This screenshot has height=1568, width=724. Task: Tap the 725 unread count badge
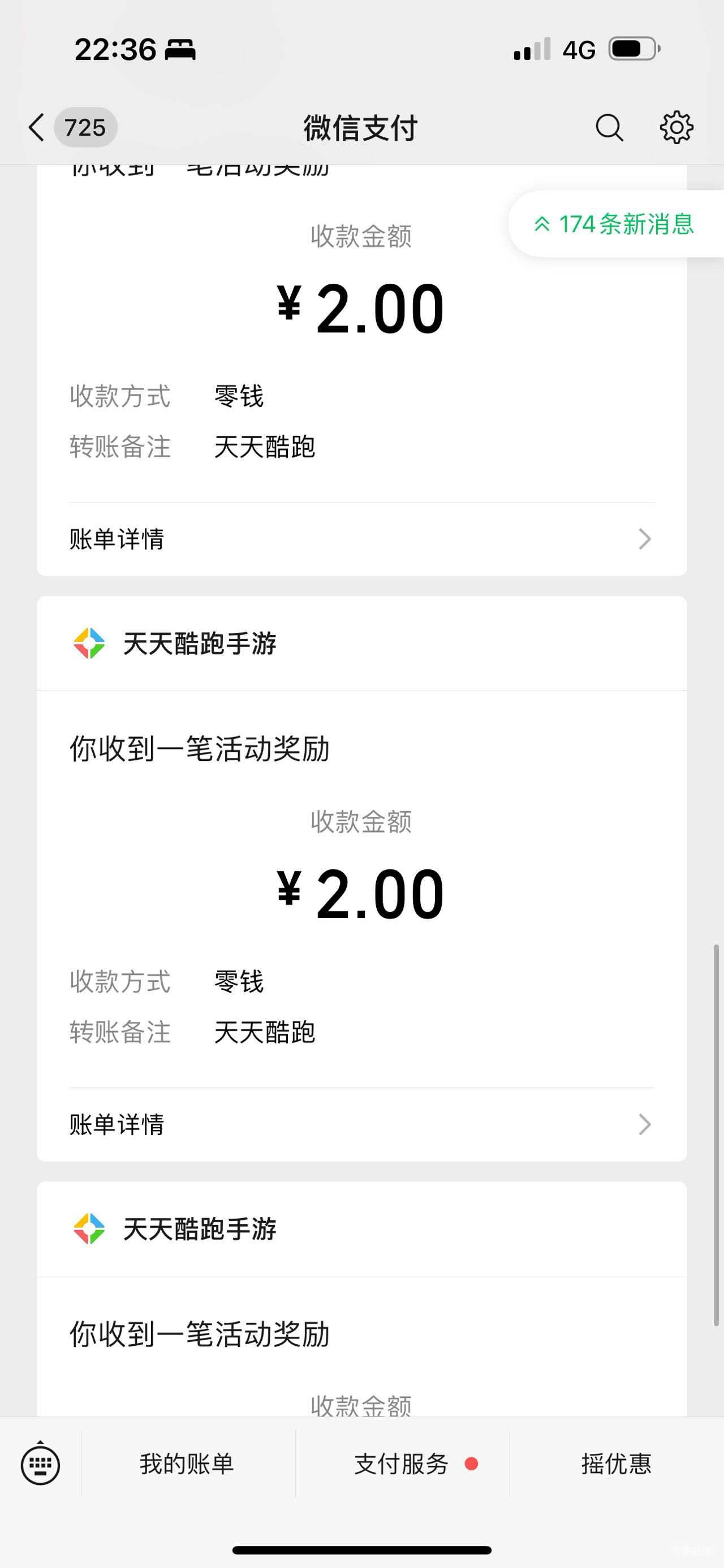point(85,128)
